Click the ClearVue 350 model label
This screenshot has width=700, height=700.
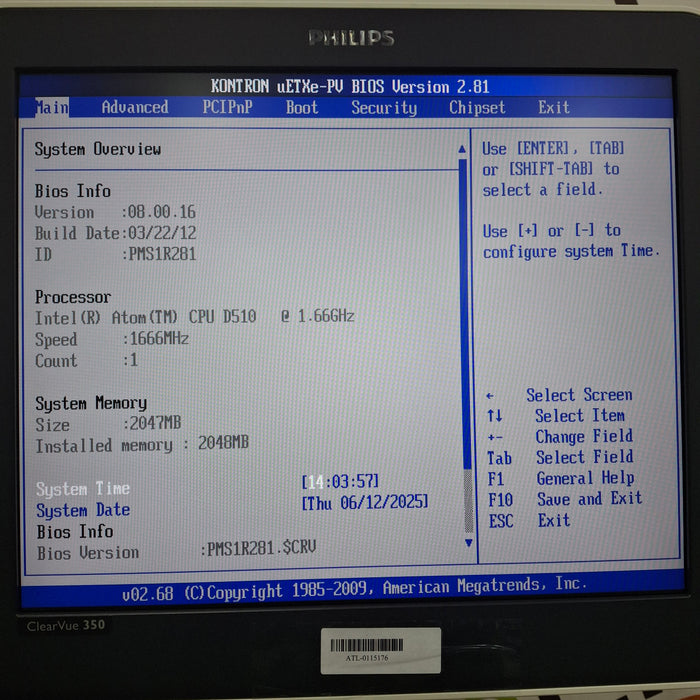[x=66, y=625]
